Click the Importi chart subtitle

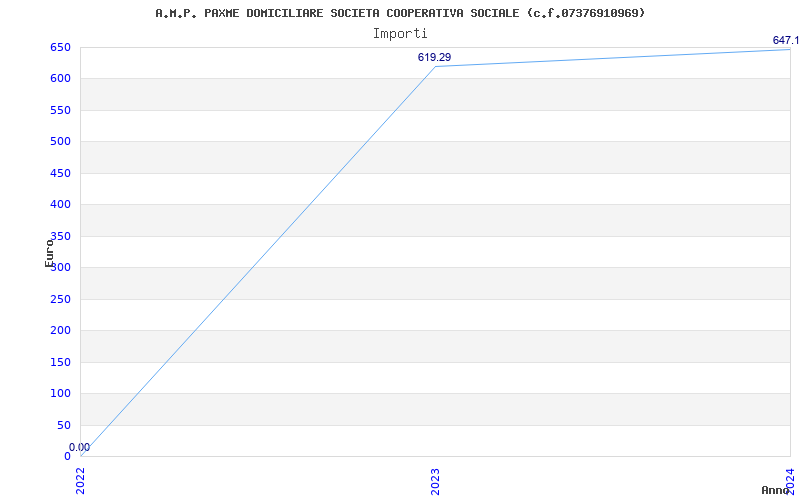[400, 34]
